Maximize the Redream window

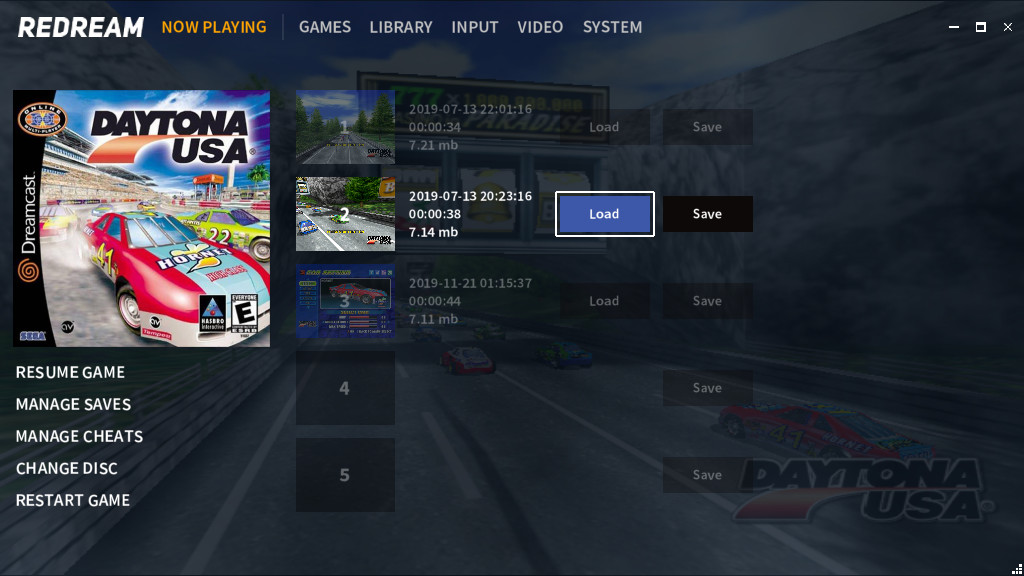coord(980,27)
